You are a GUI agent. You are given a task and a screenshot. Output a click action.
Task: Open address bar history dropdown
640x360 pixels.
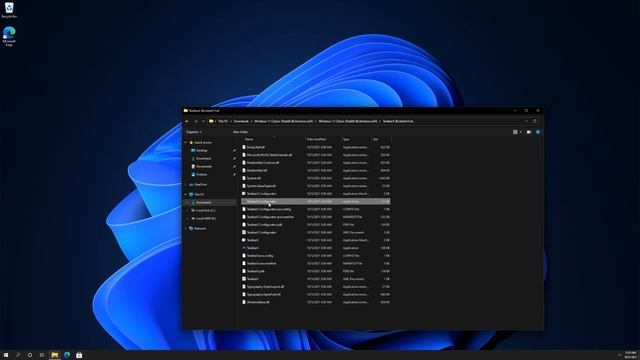(x=526, y=121)
